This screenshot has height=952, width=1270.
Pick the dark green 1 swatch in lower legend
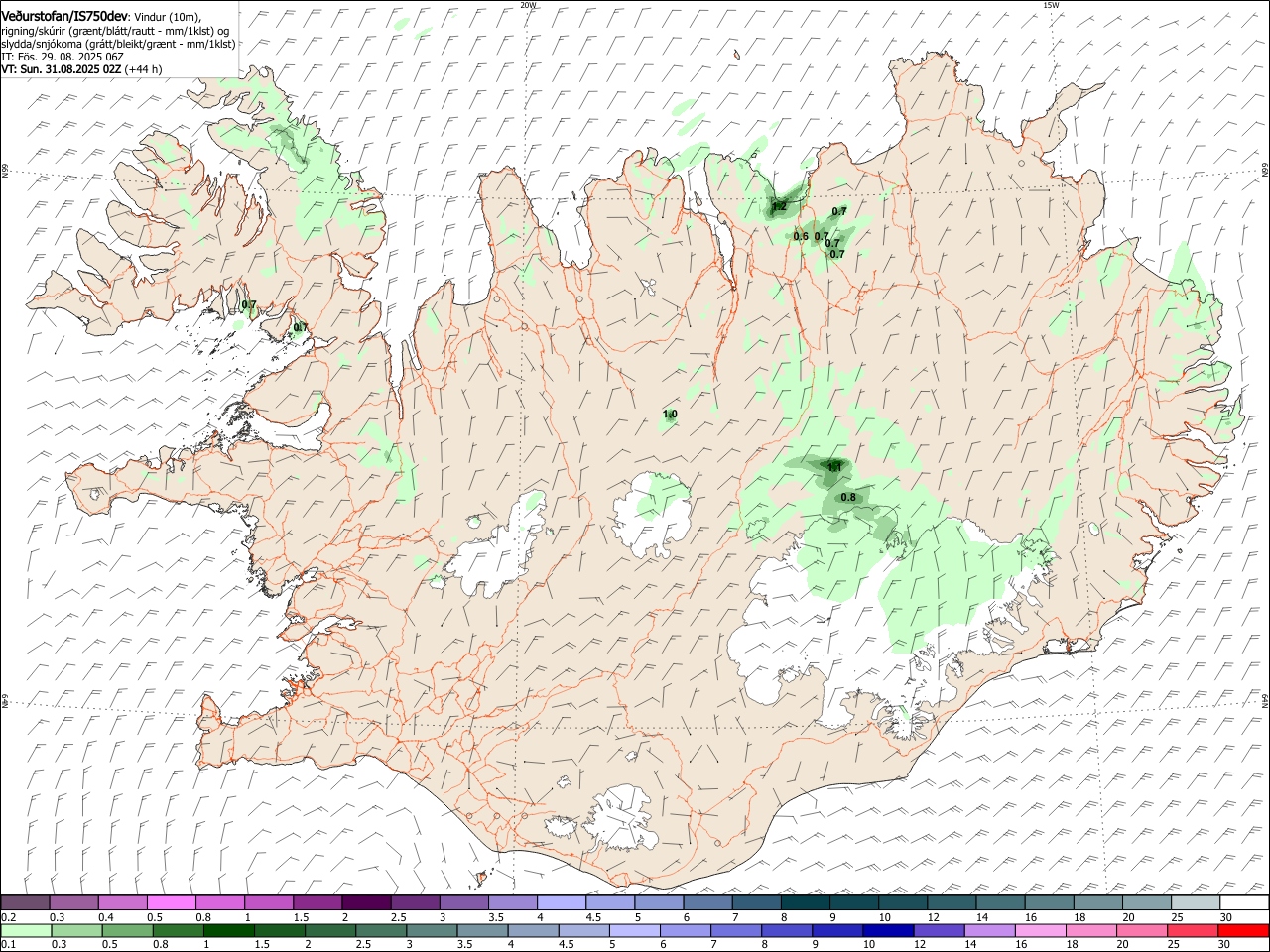(x=228, y=931)
